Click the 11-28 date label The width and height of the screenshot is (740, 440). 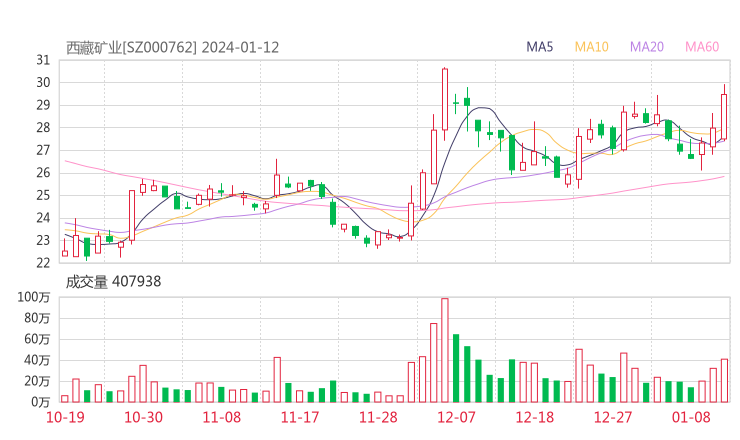[378, 417]
